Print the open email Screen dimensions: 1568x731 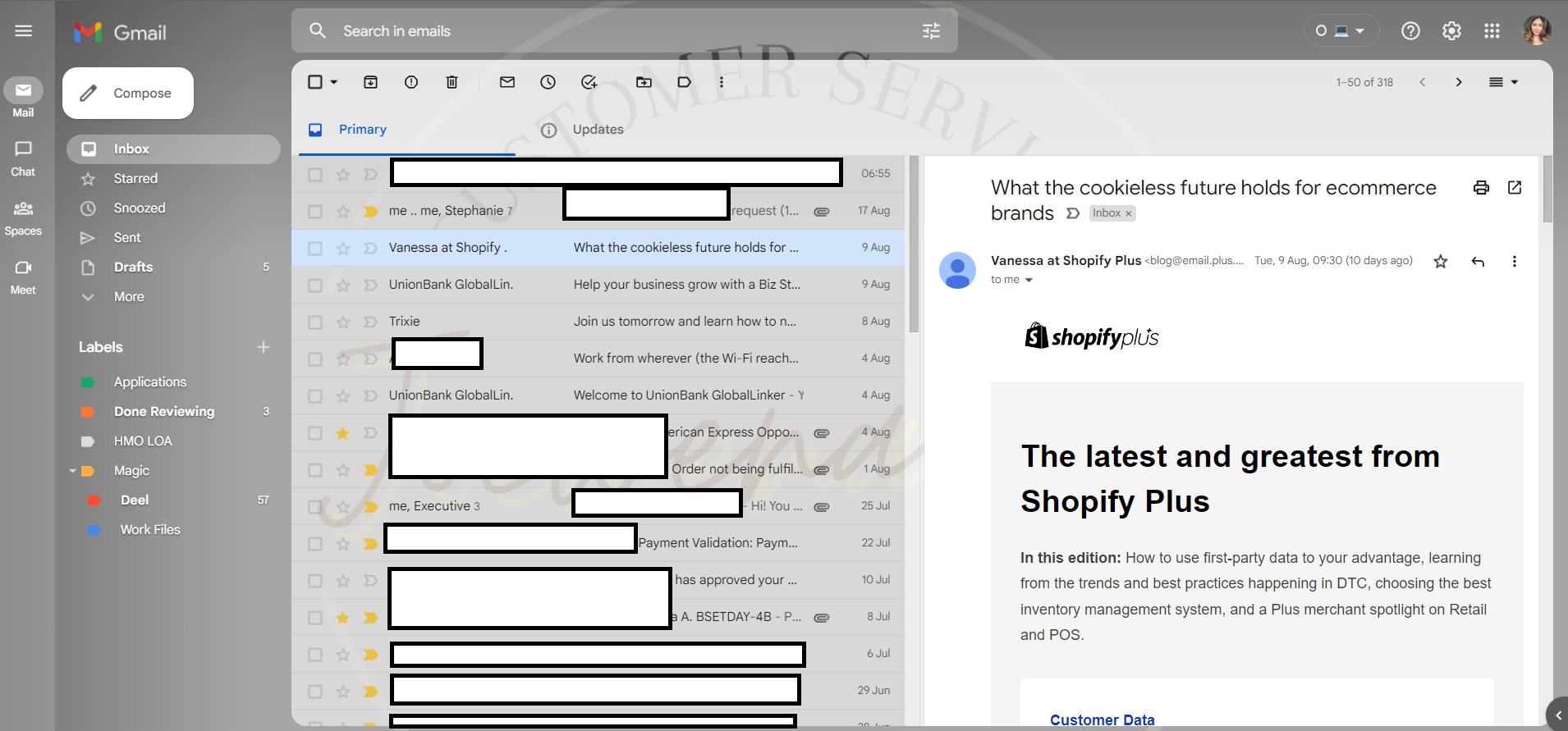pos(1481,188)
